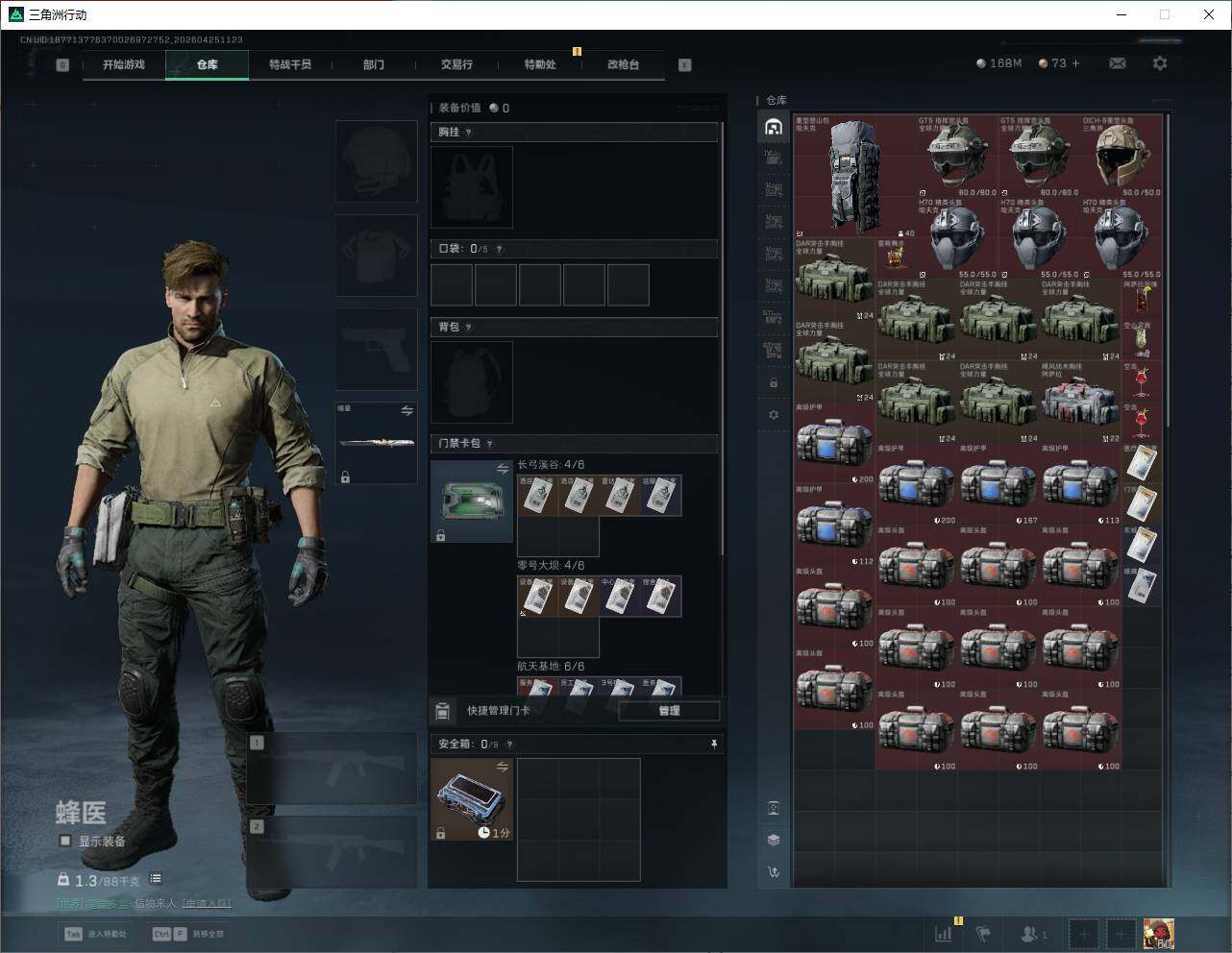Image resolution: width=1232 pixels, height=953 pixels.
Task: Toggle the 显示装备 checkbox
Action: [65, 841]
